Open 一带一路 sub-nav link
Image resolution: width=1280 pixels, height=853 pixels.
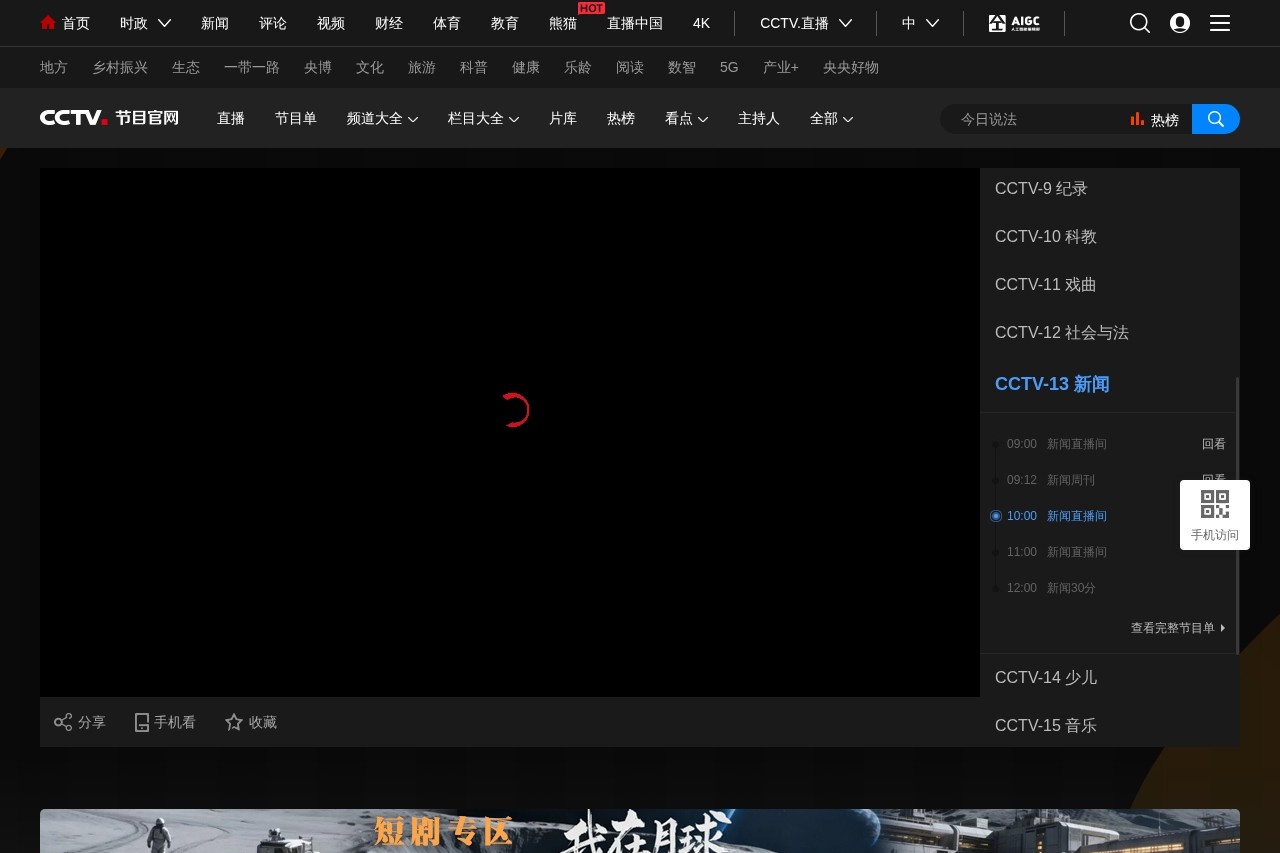[252, 67]
